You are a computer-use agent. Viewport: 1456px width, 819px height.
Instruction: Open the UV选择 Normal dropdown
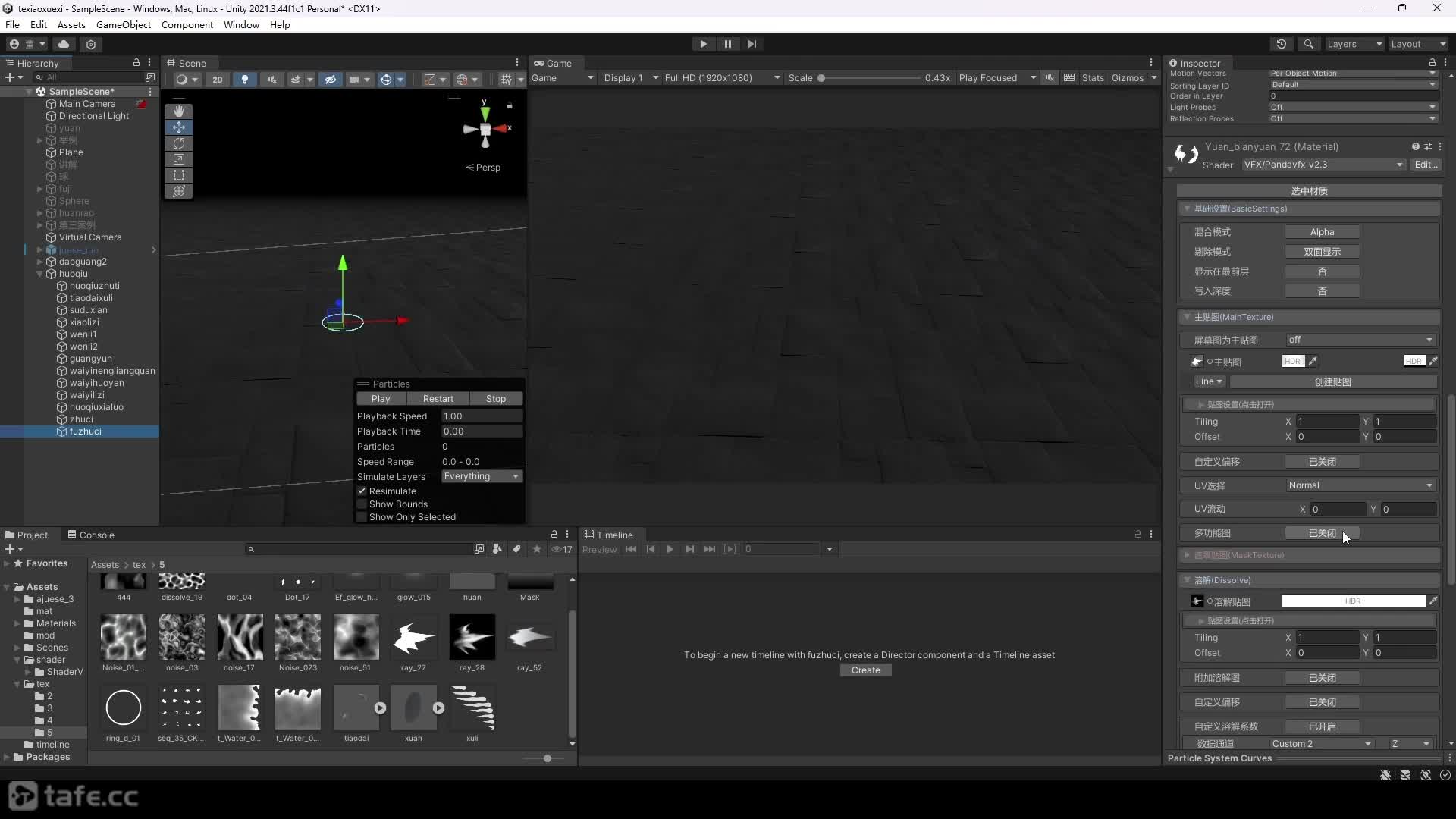point(1361,485)
